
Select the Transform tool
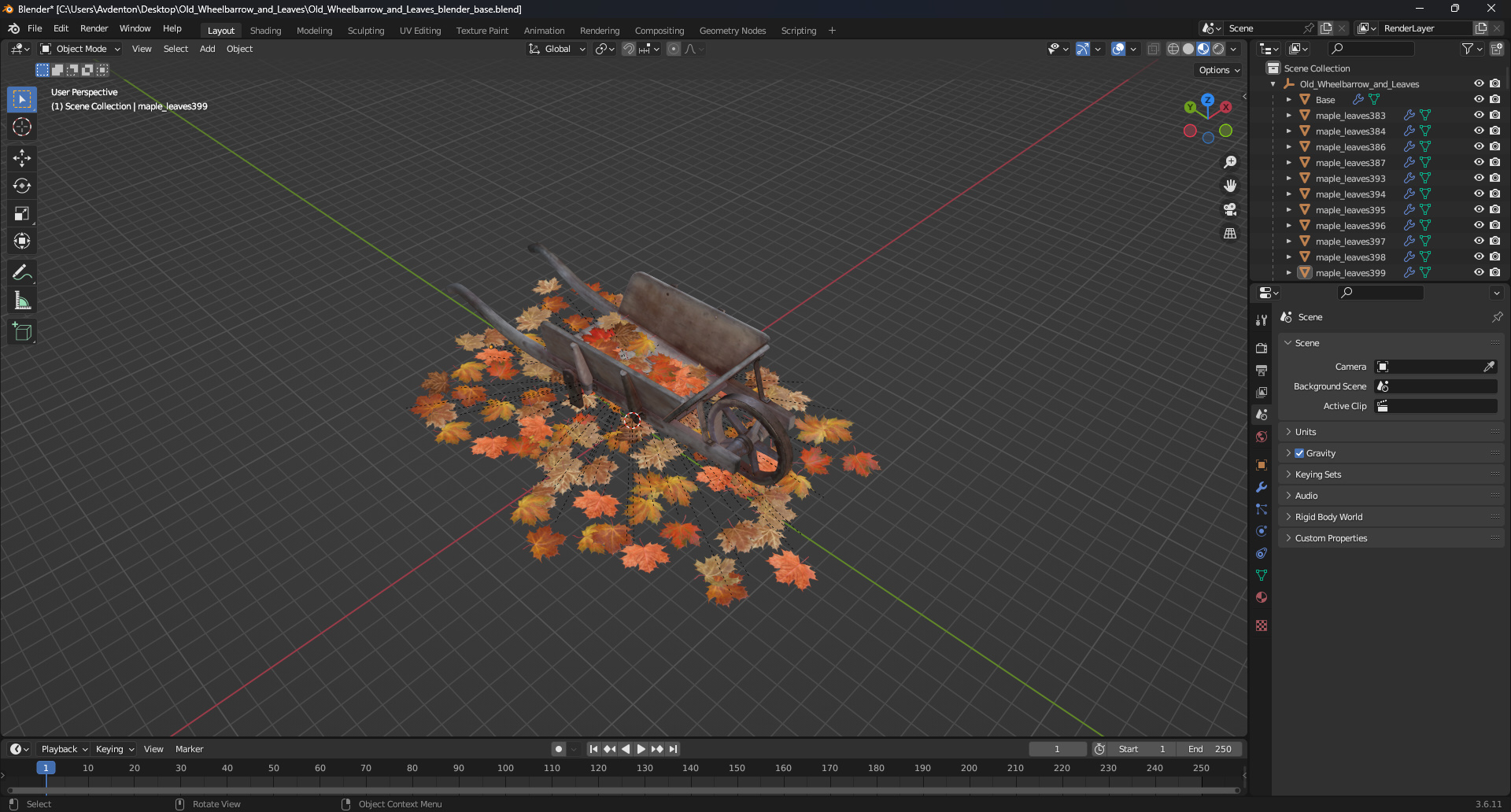pos(22,241)
